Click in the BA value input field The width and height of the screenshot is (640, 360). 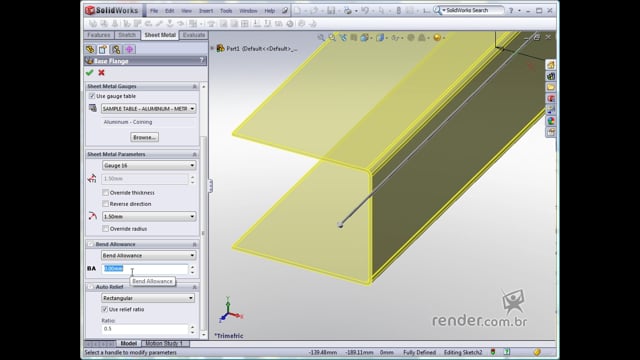pyautogui.click(x=144, y=269)
